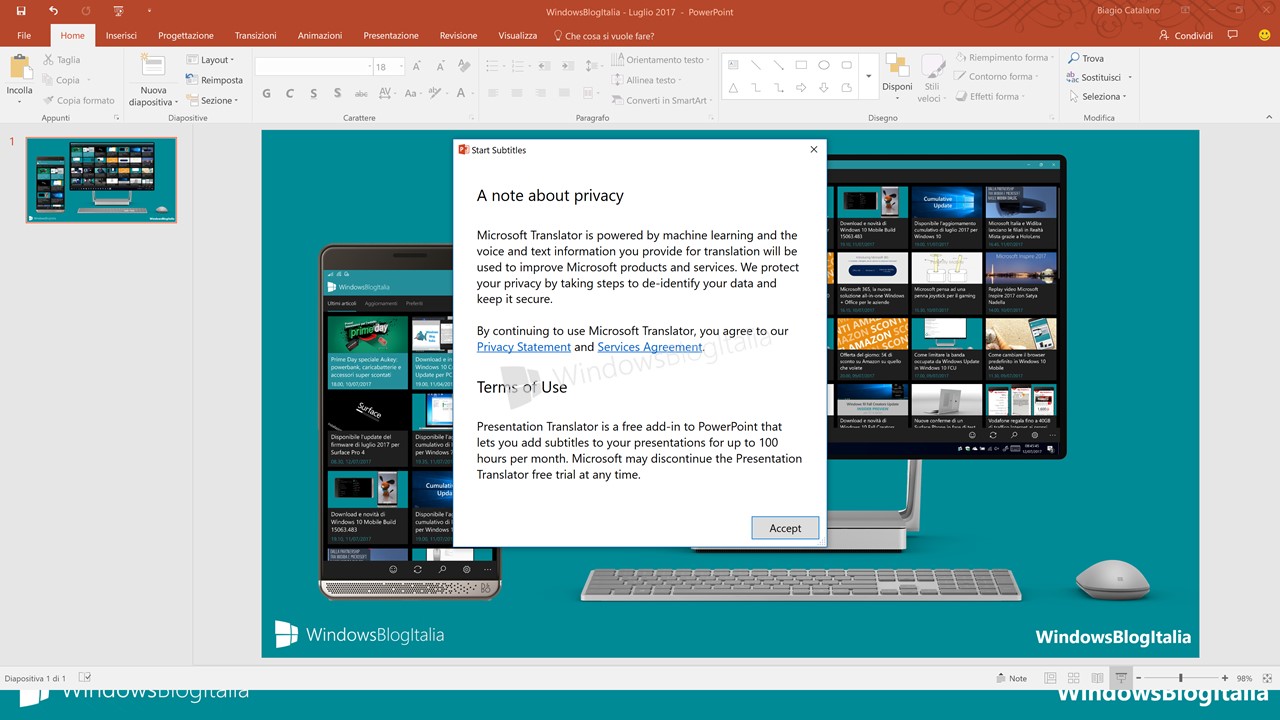
Task: Toggle underline S formatting
Action: 313,94
